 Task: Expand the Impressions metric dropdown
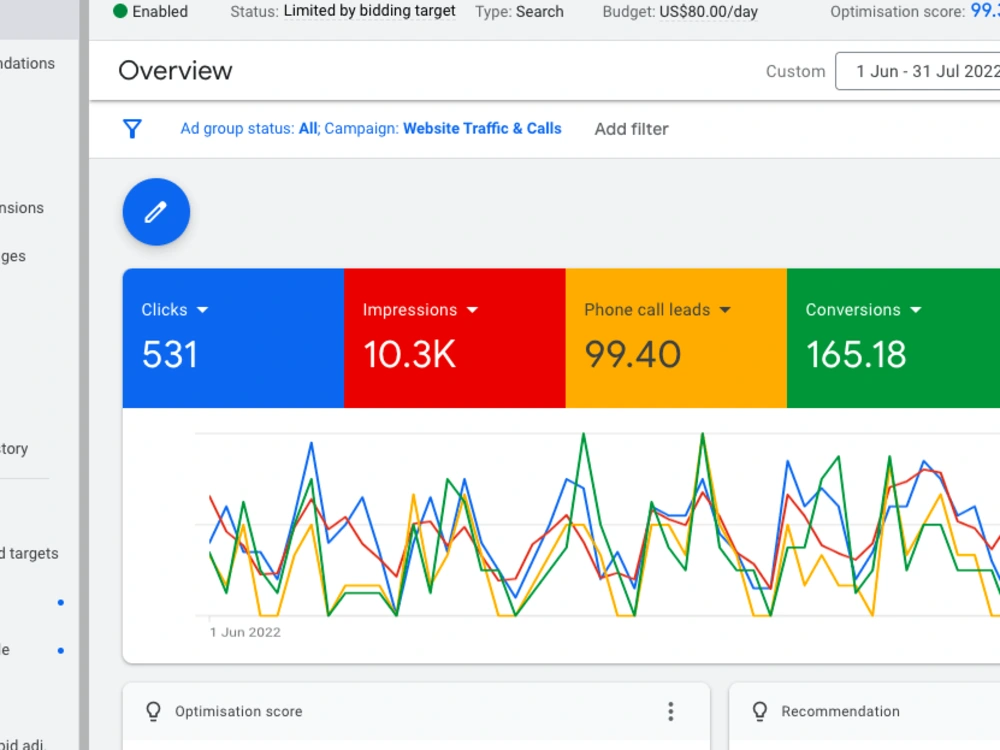coord(473,310)
